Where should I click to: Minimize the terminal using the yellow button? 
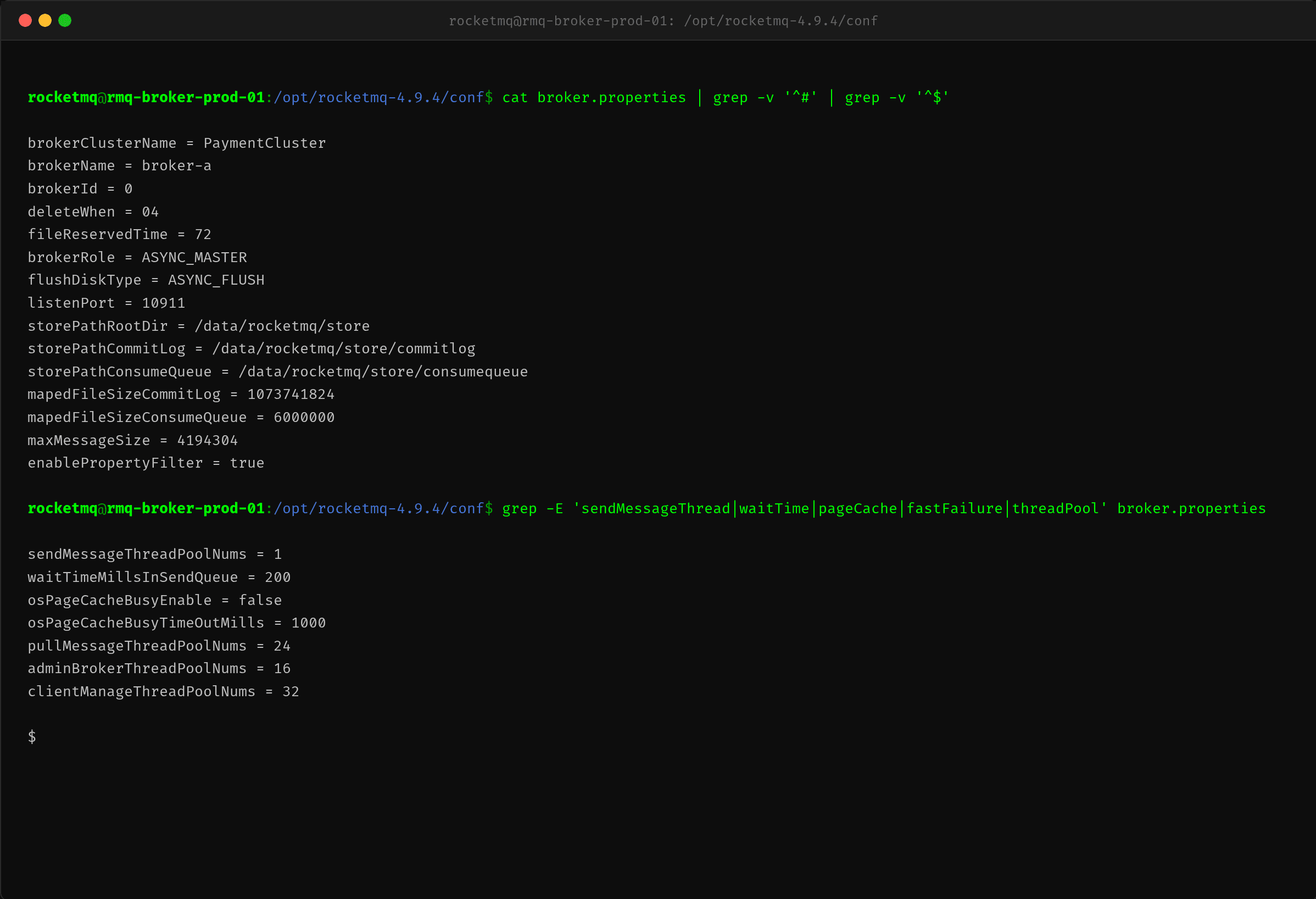(x=44, y=21)
